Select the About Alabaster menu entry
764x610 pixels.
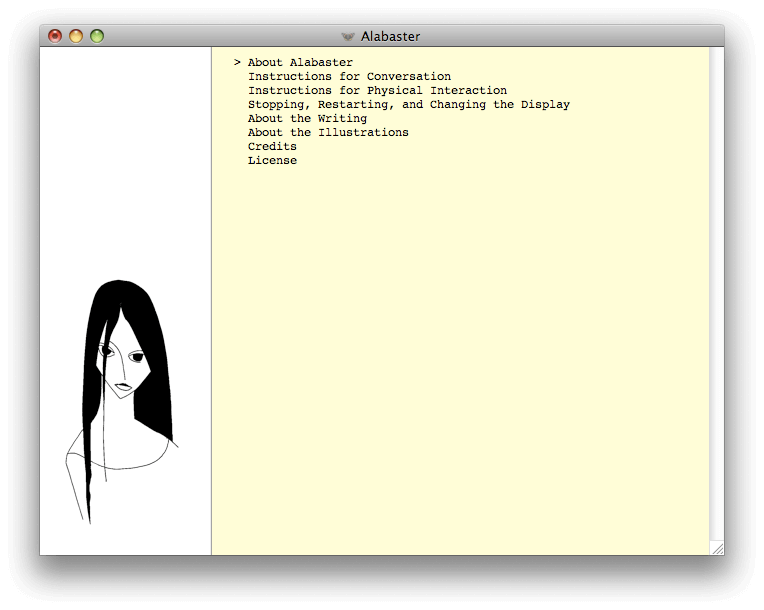click(x=300, y=62)
